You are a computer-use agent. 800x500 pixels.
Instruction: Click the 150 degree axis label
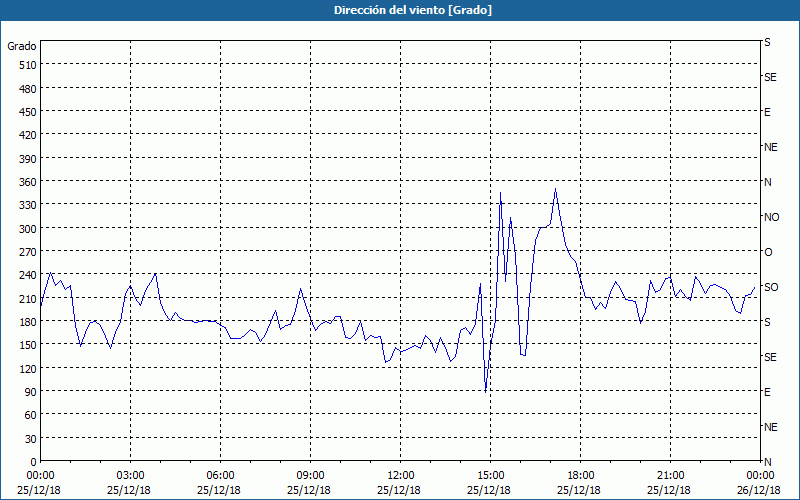[28, 345]
